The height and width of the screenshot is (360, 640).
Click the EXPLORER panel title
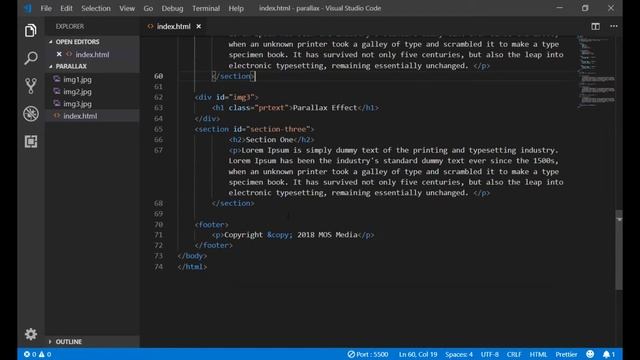coord(70,27)
